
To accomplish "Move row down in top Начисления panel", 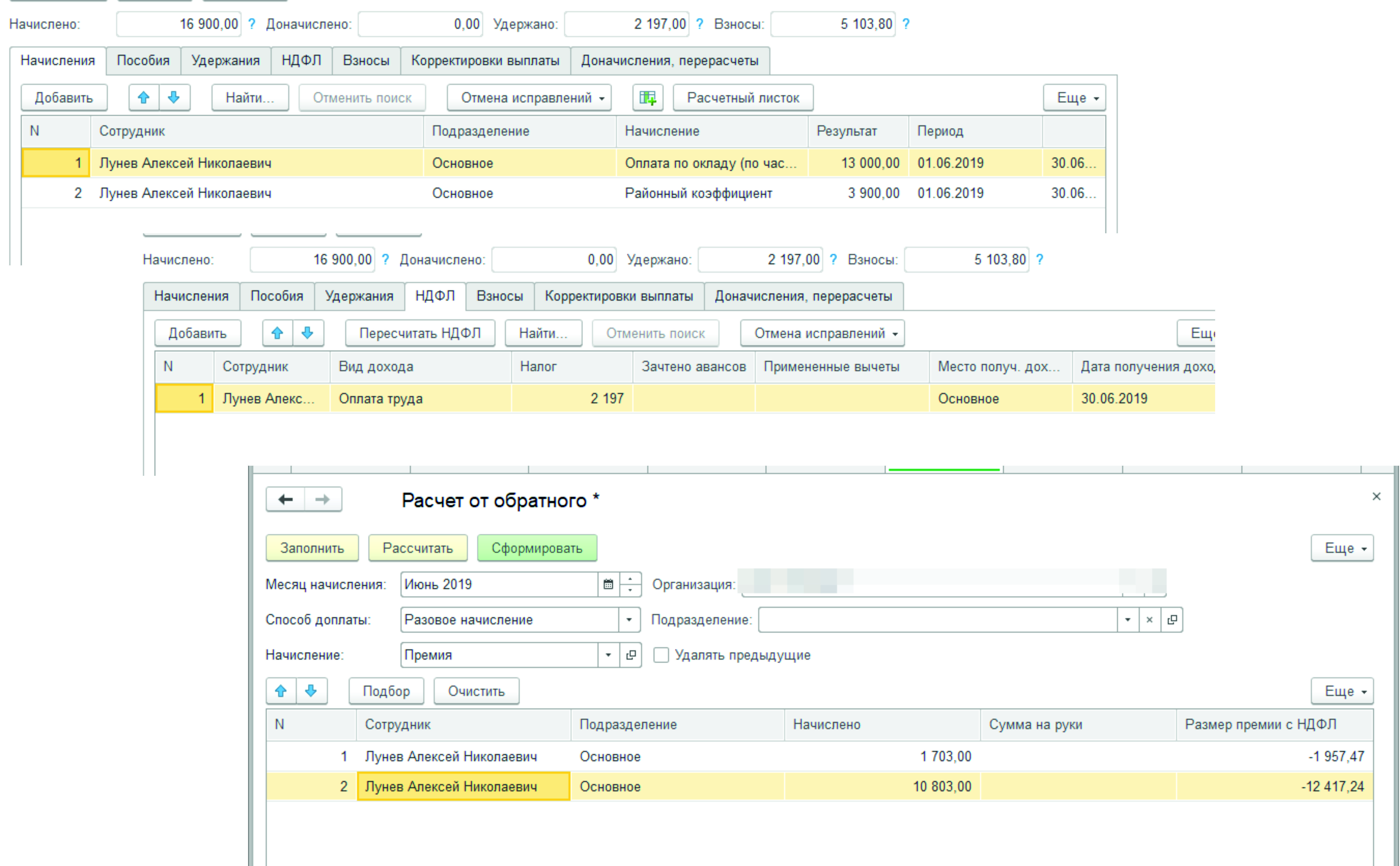I will pos(174,98).
